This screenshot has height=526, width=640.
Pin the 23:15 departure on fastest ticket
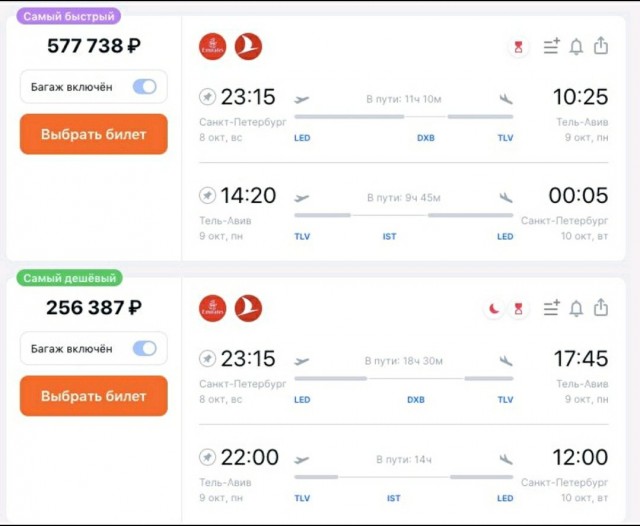tap(207, 97)
